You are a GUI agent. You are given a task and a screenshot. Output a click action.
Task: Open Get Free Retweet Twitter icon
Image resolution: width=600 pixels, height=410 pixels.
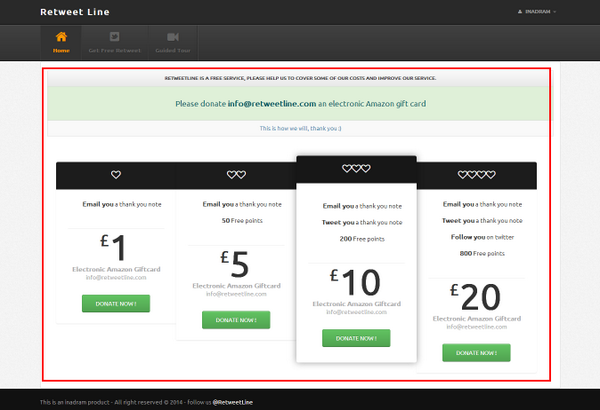tap(114, 37)
